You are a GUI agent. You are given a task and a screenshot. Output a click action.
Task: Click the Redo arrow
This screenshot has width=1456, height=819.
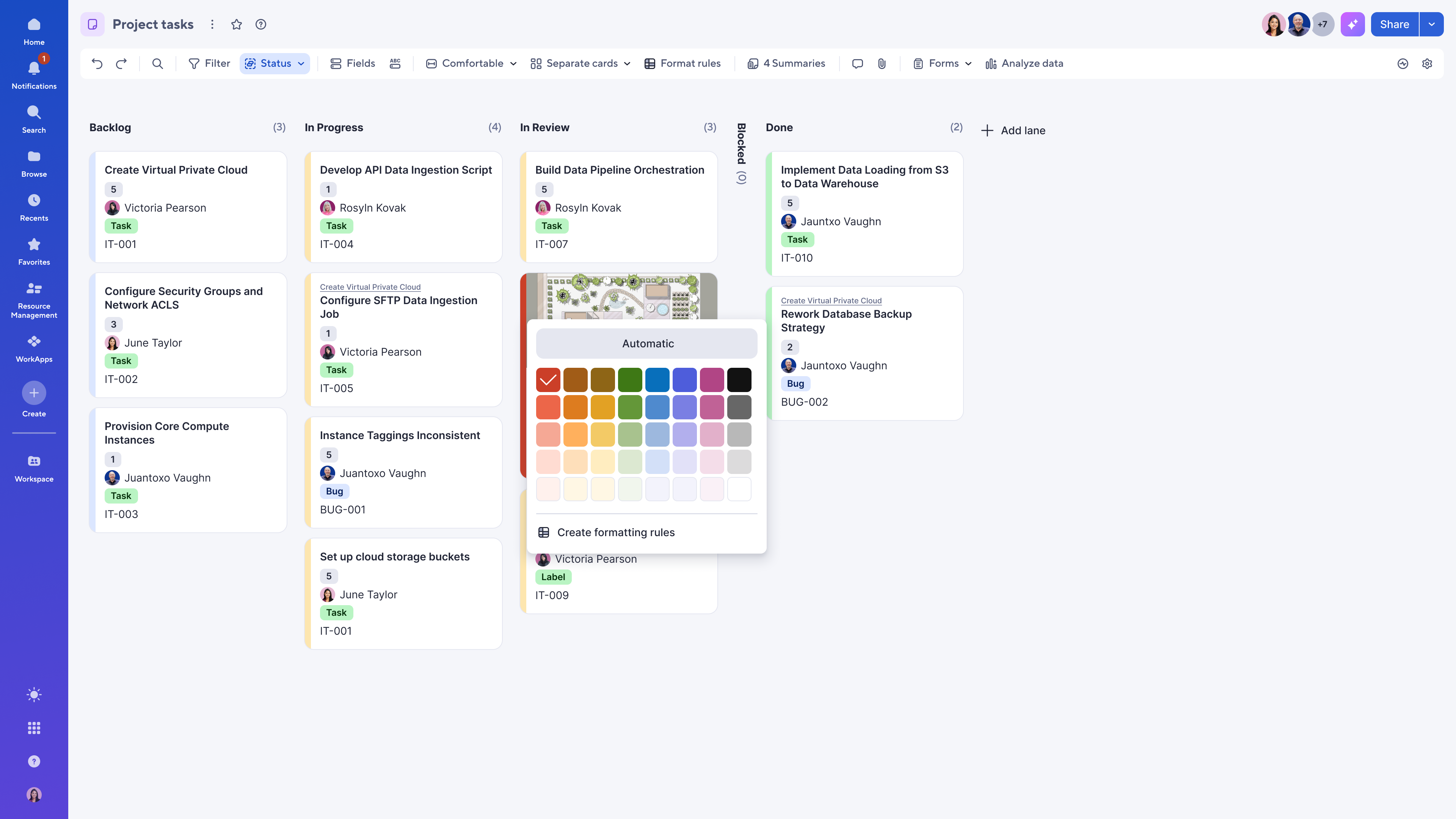121,63
